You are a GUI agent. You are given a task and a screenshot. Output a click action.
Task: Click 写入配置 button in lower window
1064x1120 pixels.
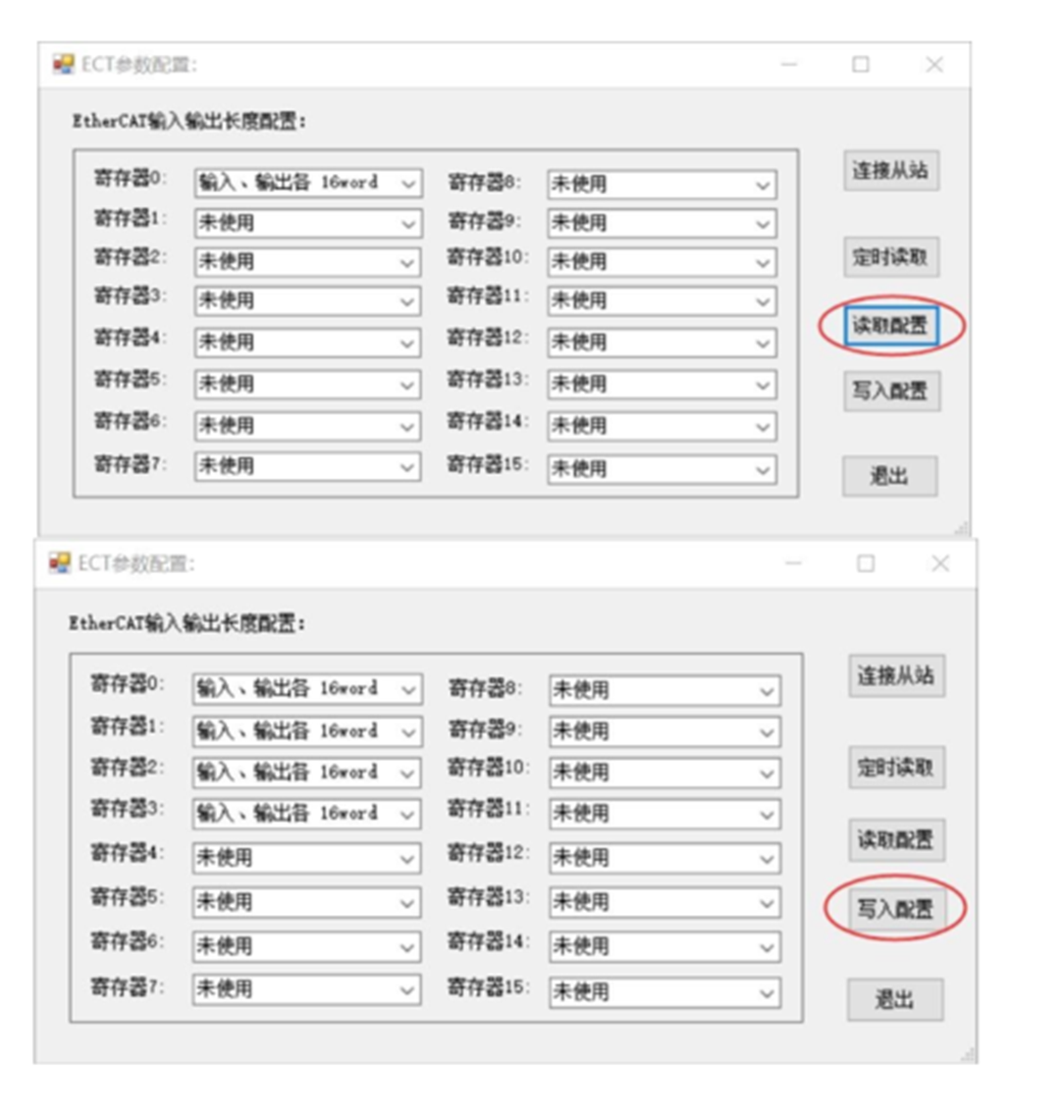896,909
